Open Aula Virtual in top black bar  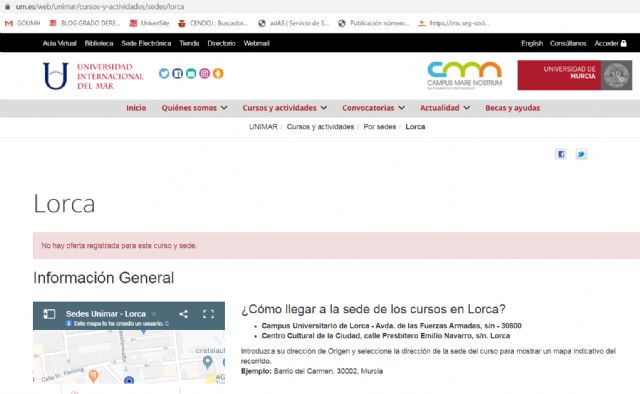tap(60, 43)
